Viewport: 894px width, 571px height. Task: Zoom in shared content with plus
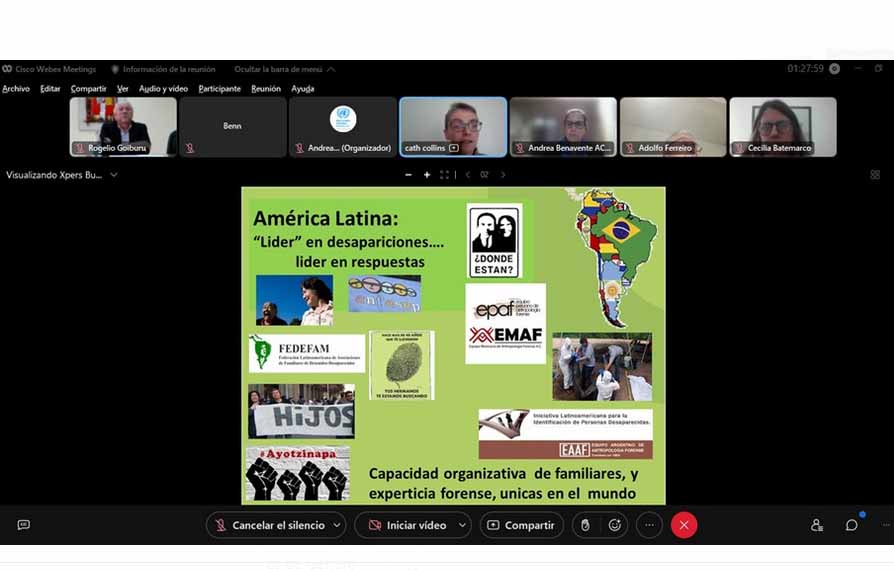(426, 175)
